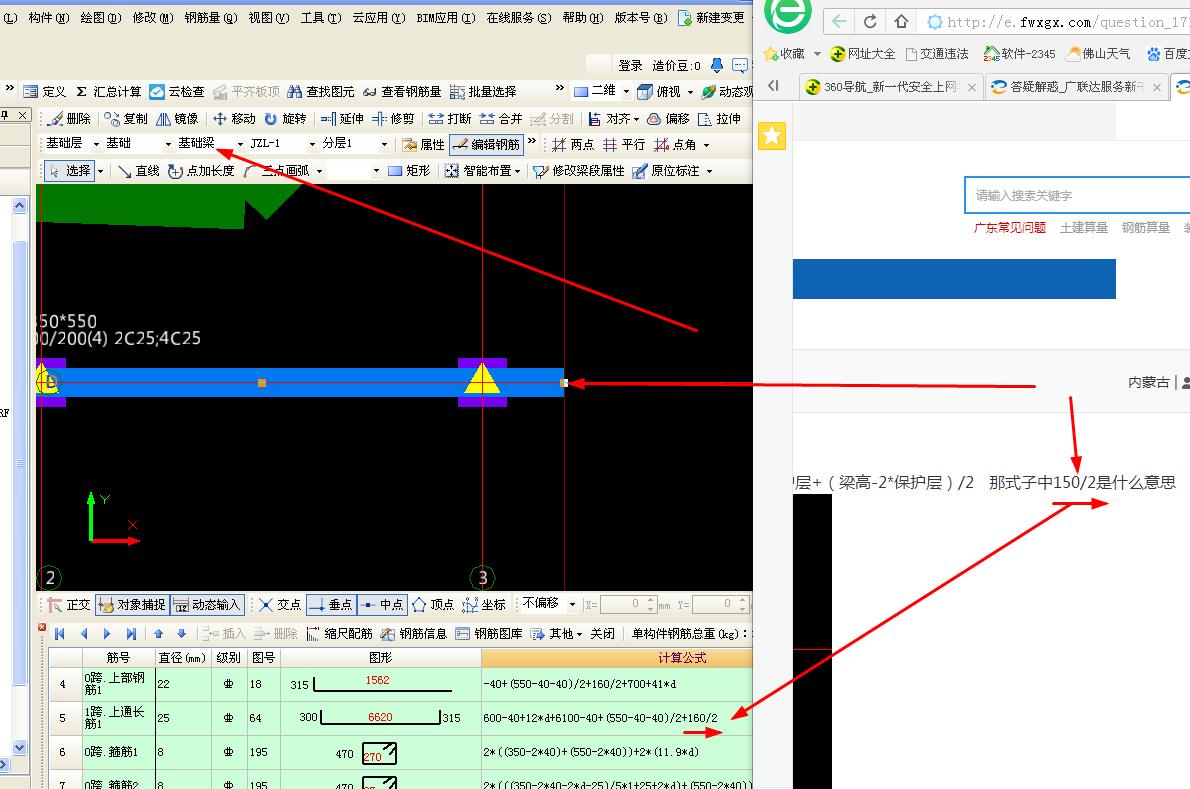Viewport: 1190px width, 789px height.
Task: Open the 修改 menu
Action: (x=153, y=17)
